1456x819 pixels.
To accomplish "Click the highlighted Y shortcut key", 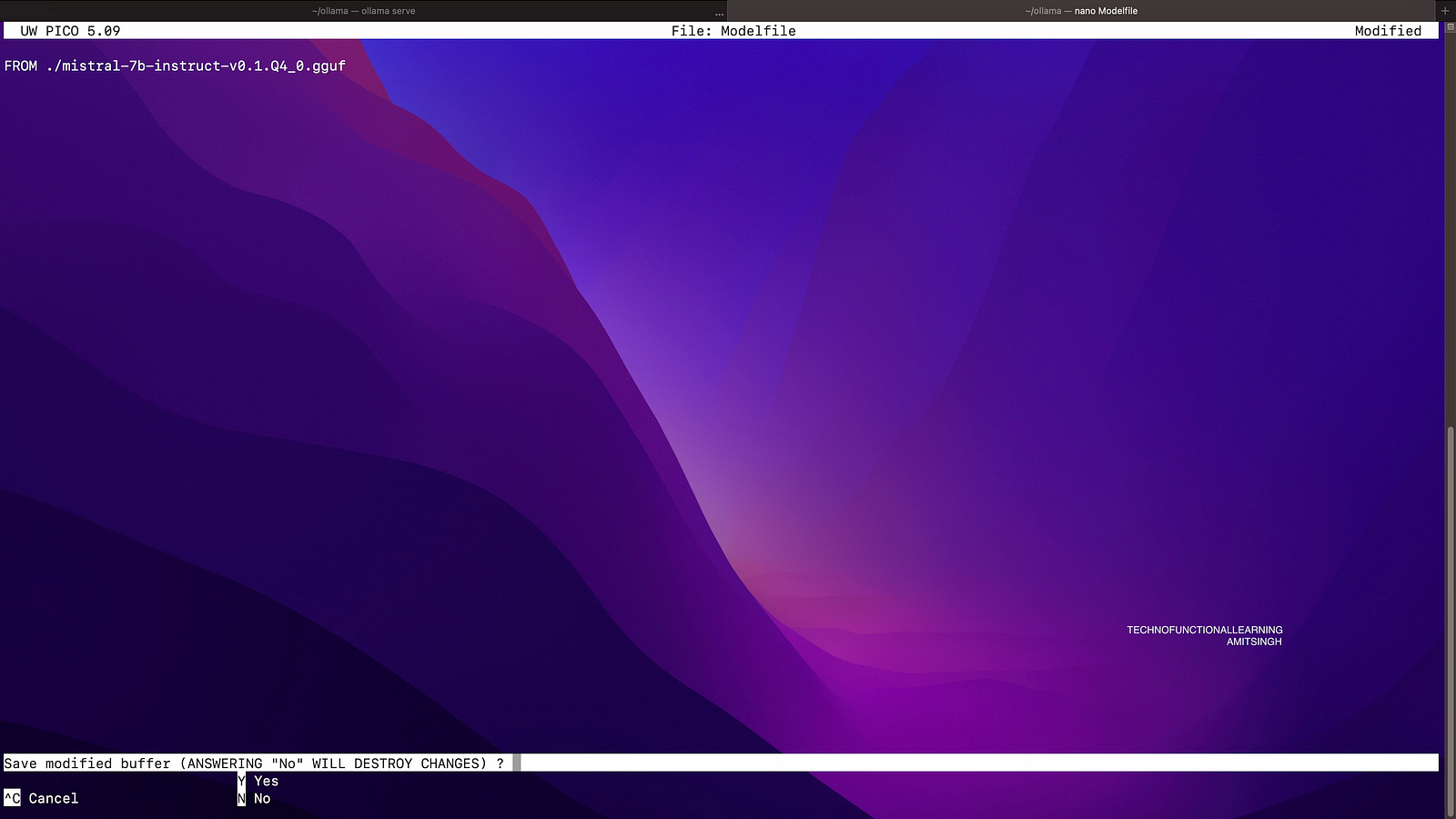I will (241, 781).
